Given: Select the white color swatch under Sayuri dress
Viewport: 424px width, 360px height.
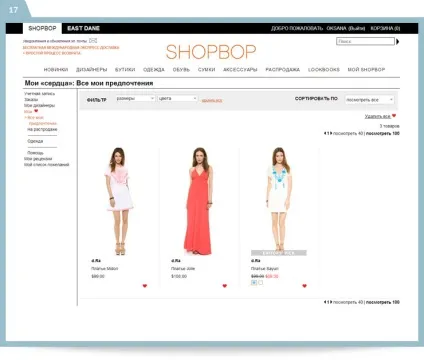Looking at the screenshot, I should click(x=260, y=283).
